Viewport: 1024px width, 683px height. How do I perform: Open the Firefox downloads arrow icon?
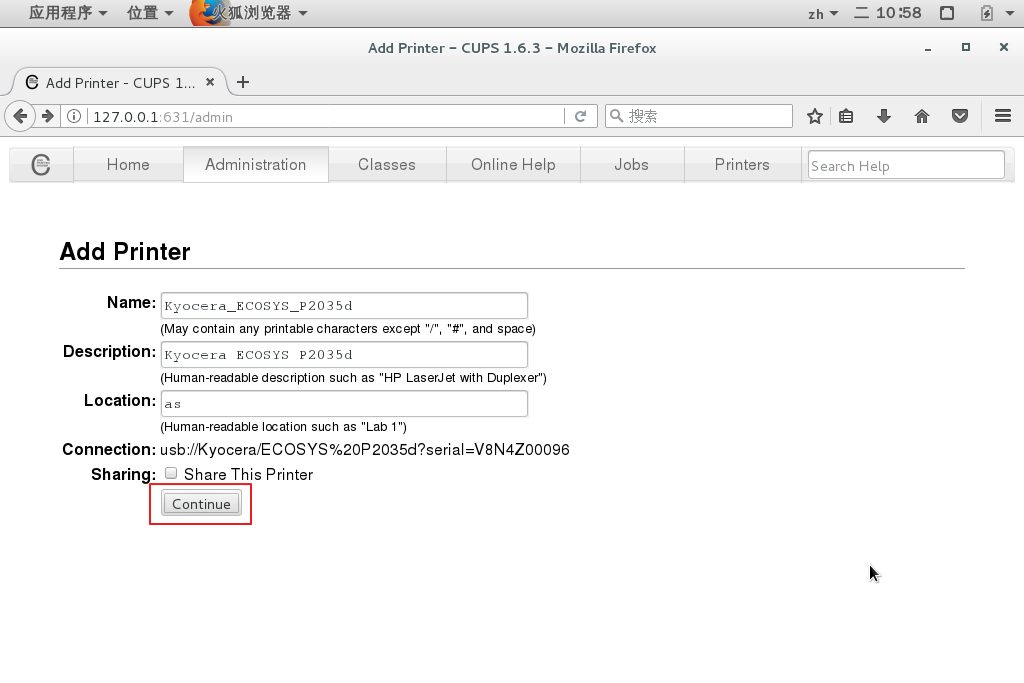click(883, 116)
